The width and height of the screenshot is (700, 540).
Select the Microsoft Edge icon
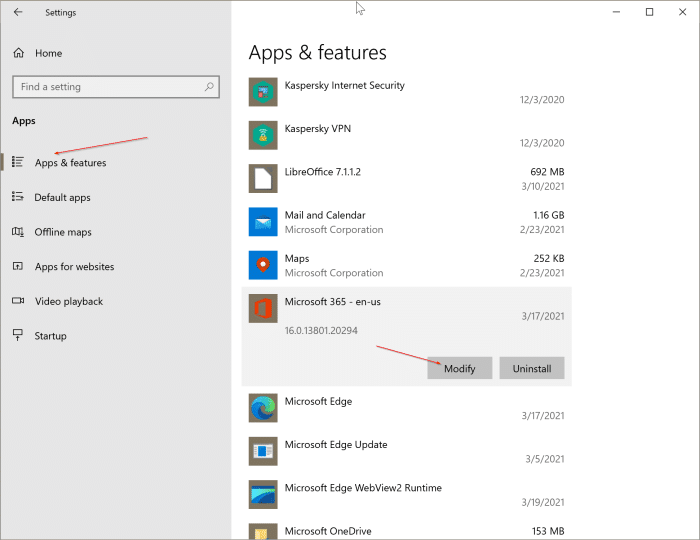262,408
